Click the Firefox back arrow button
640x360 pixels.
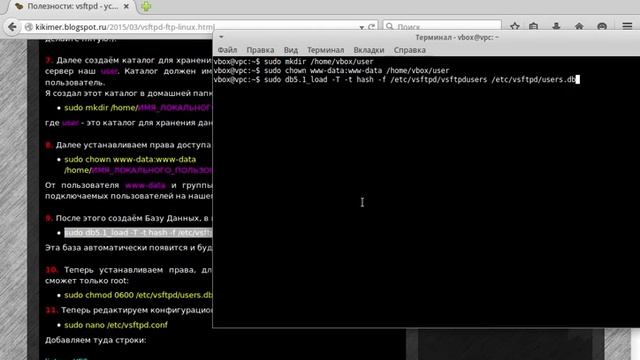(x=12, y=27)
